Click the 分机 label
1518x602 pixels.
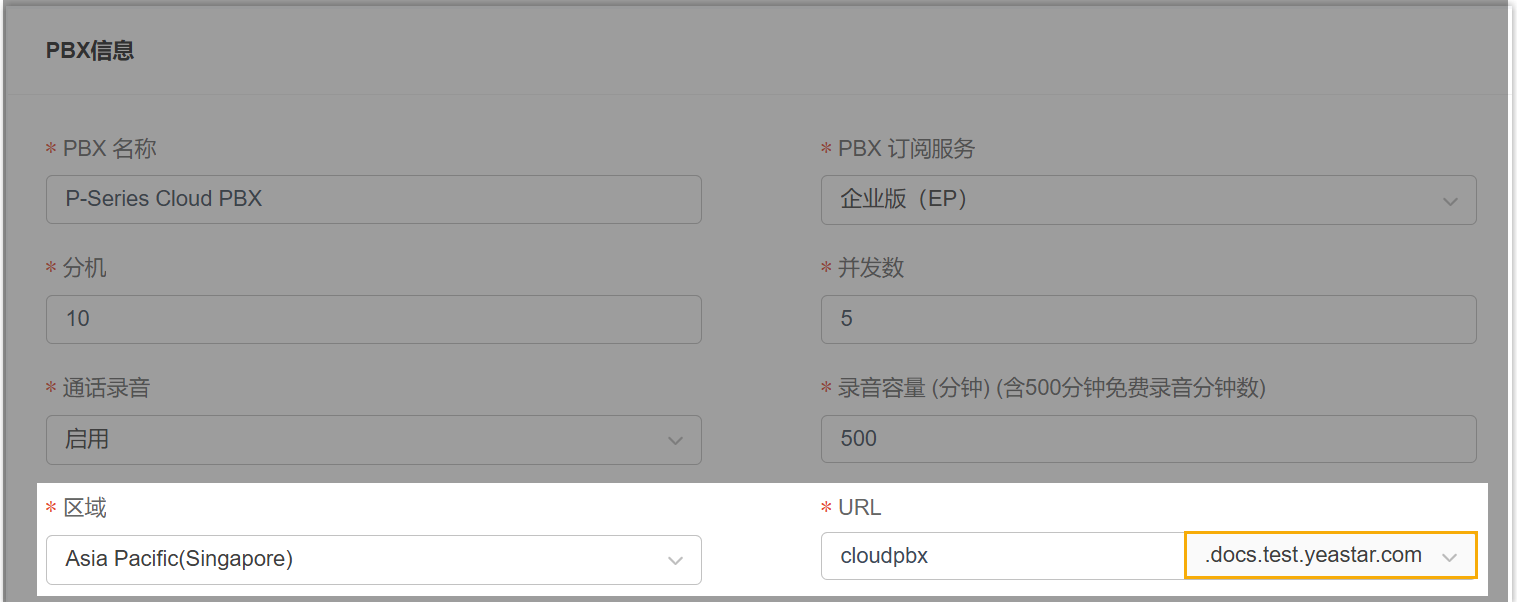point(85,268)
